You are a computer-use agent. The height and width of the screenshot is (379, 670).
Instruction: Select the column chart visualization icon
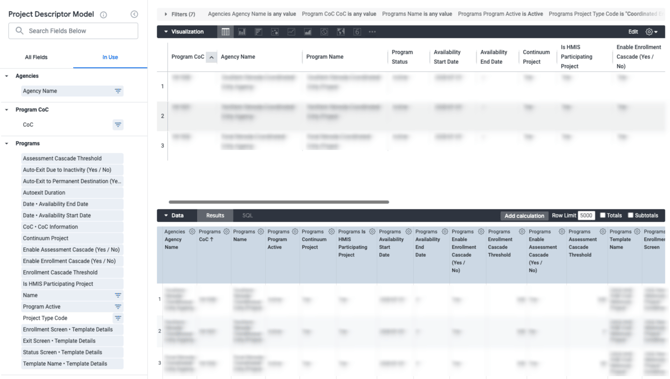pyautogui.click(x=242, y=32)
